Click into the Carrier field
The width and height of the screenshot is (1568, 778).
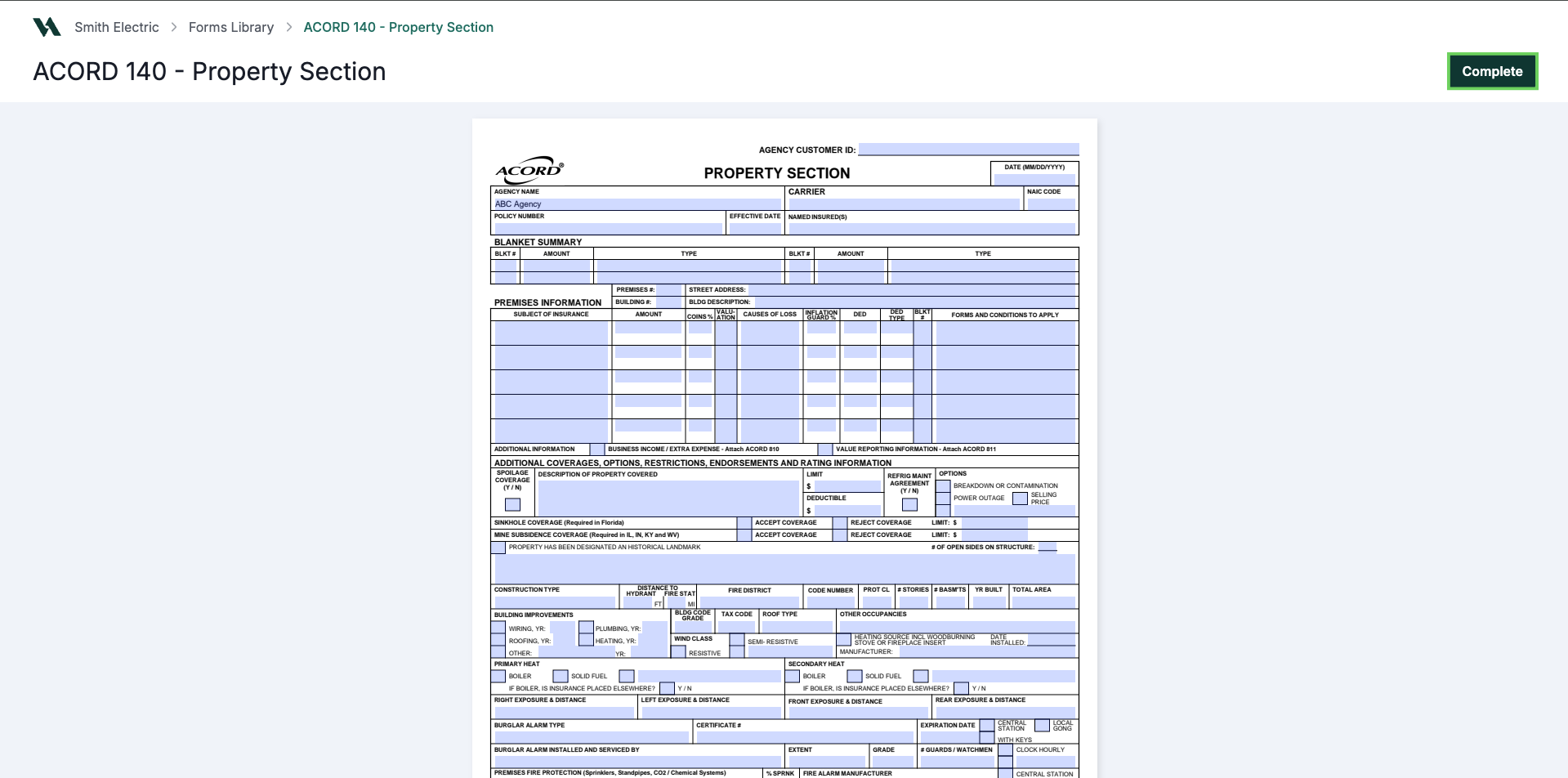pyautogui.click(x=904, y=203)
